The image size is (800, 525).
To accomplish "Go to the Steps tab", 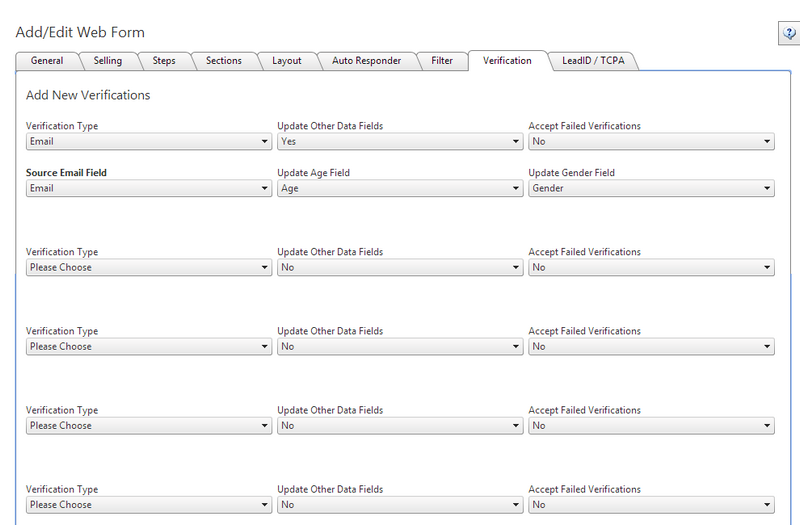I will (164, 61).
